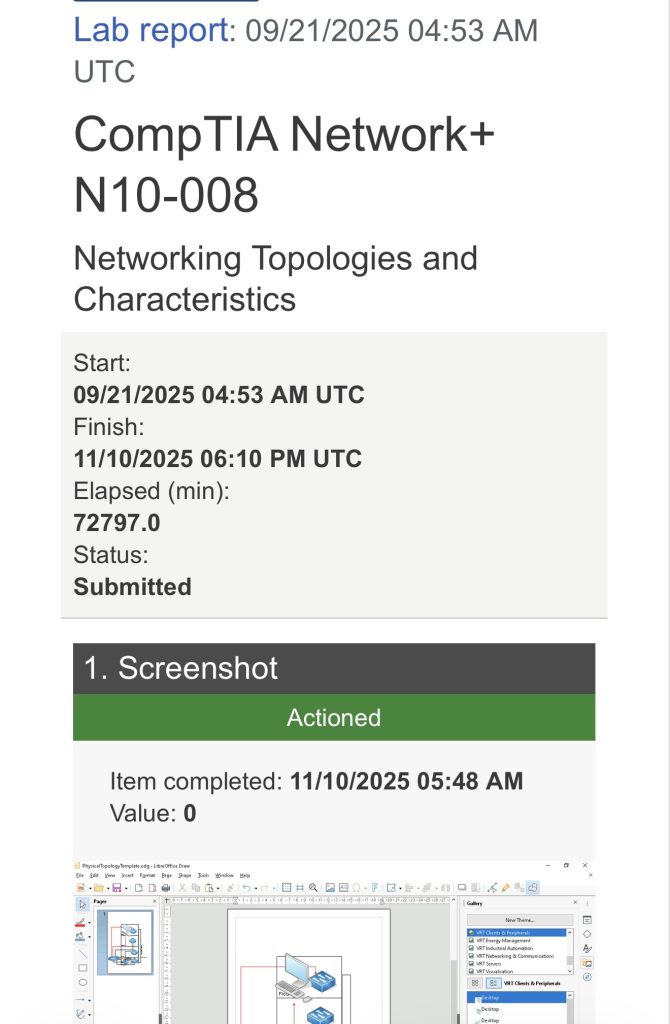Open the Gallery sidebar deck icon
Screen dimensions: 670x1024
click(587, 963)
